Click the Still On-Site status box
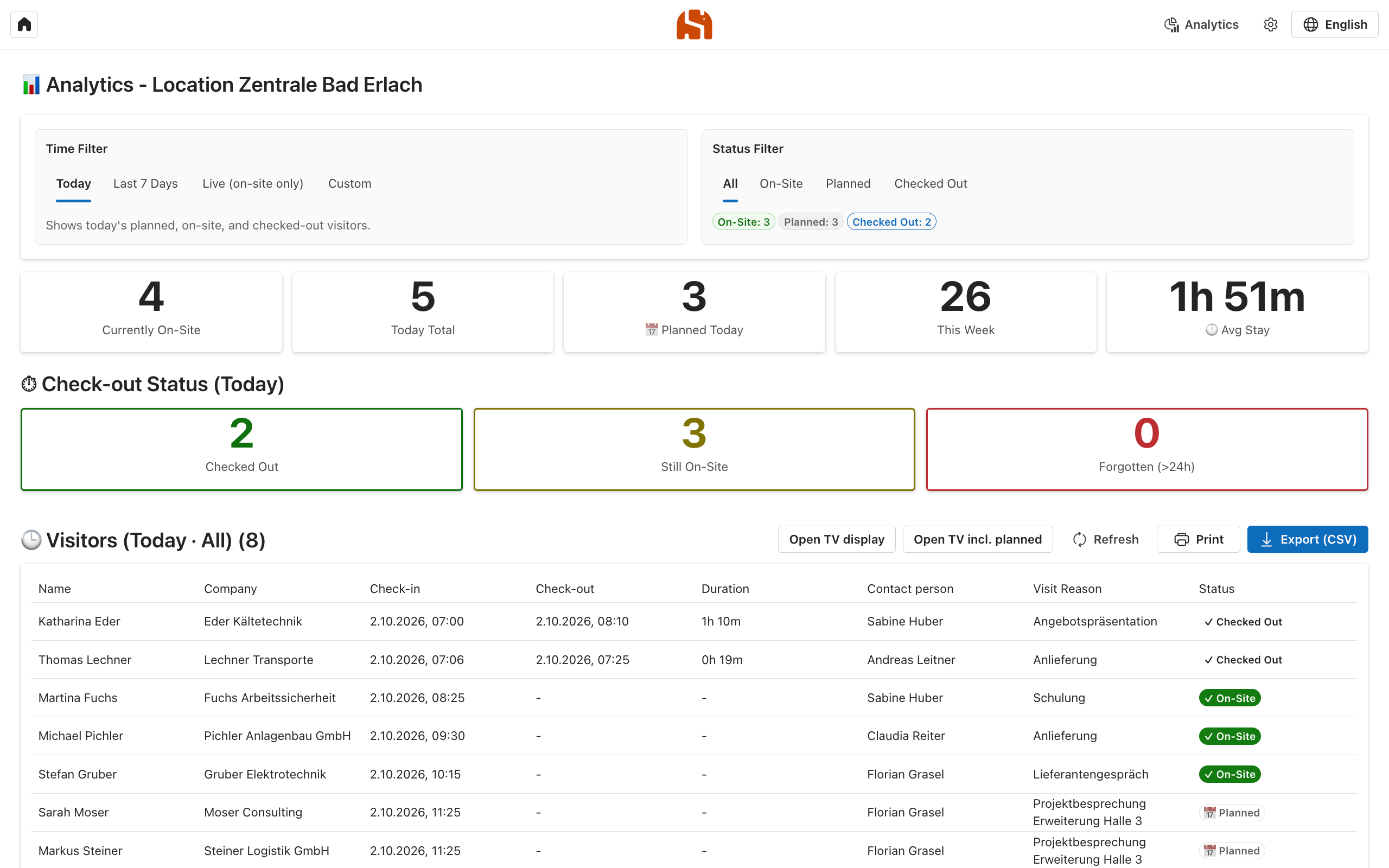 pyautogui.click(x=694, y=449)
